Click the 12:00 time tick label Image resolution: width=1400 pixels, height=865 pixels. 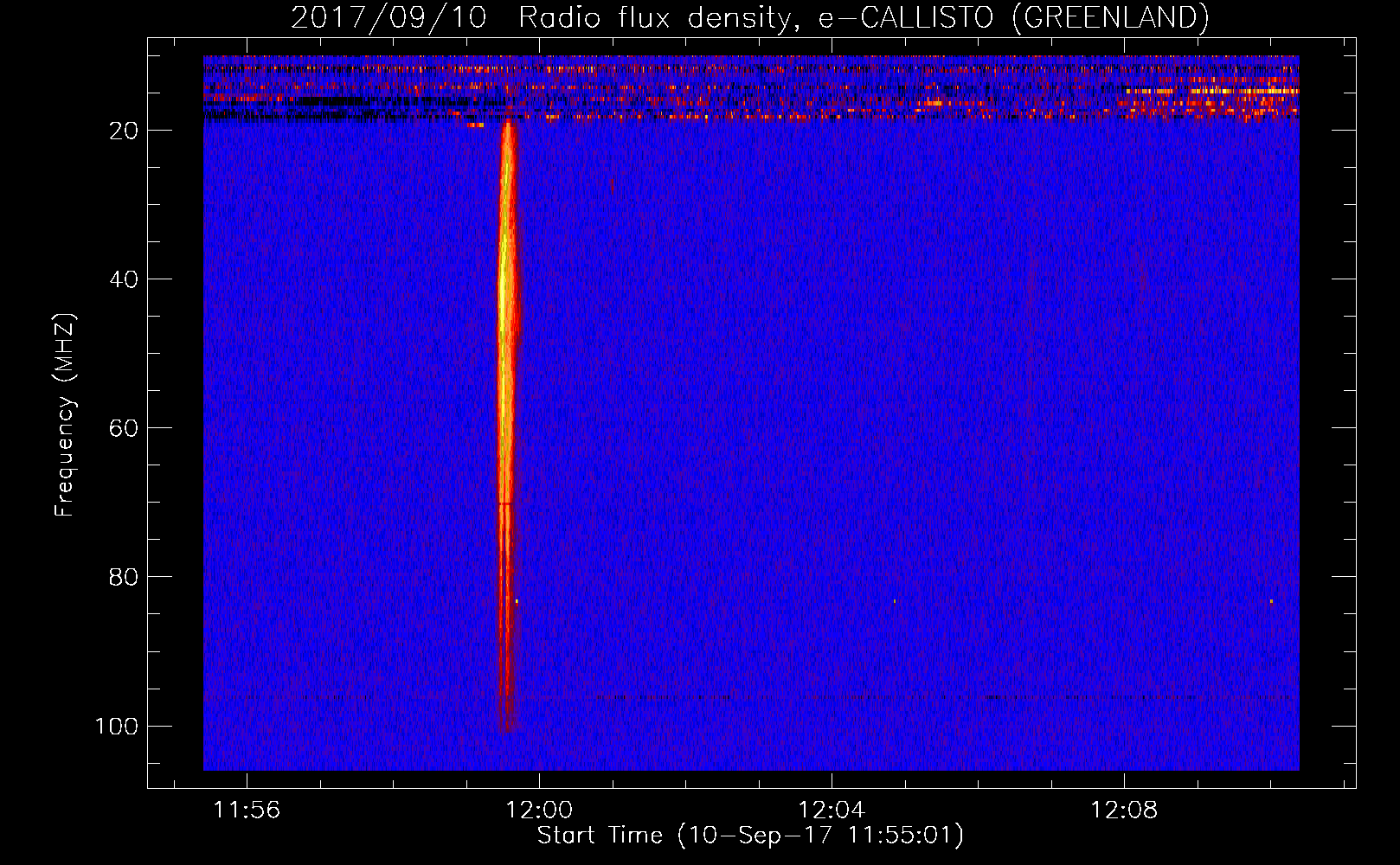tap(539, 811)
